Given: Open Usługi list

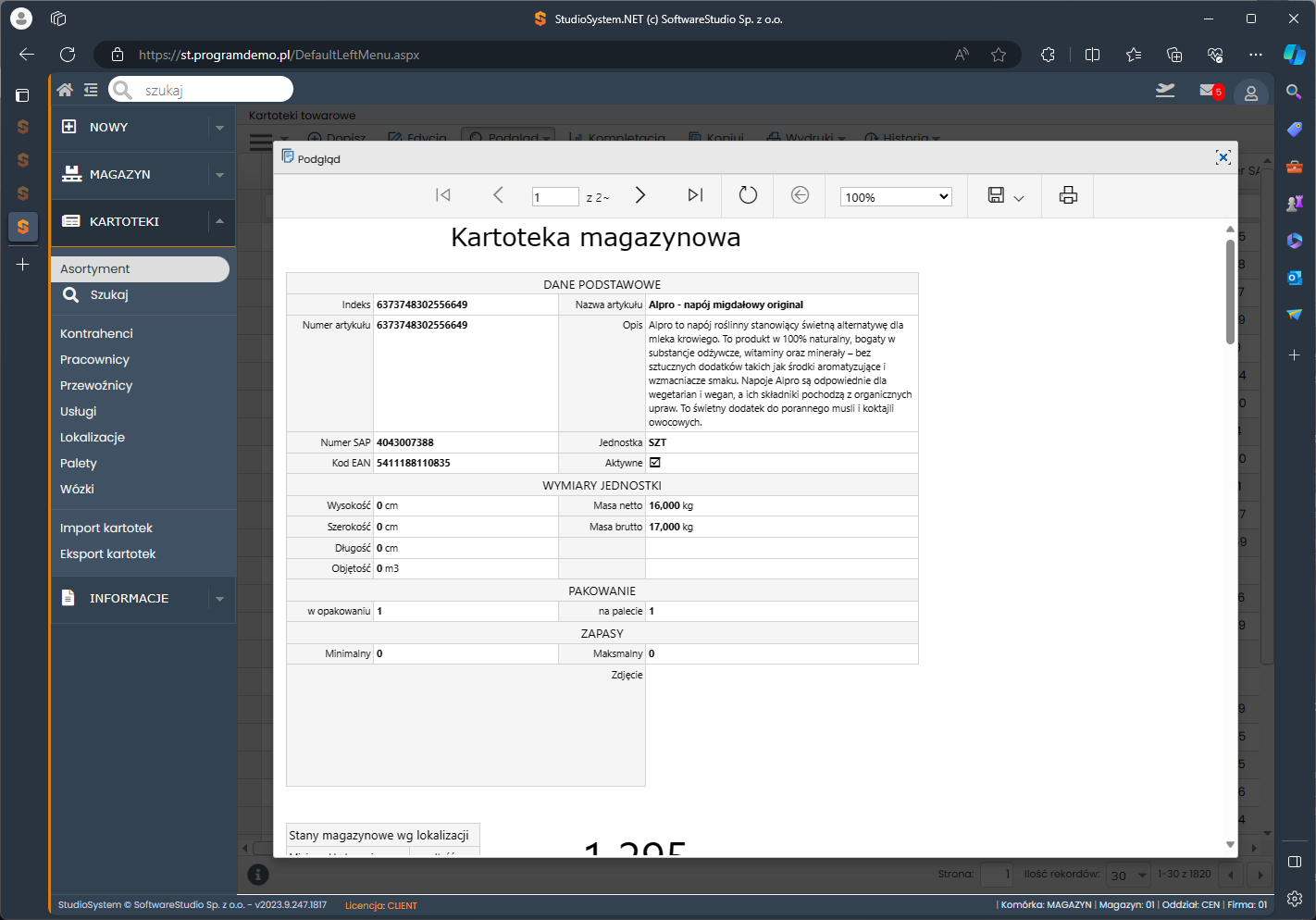Looking at the screenshot, I should [79, 411].
